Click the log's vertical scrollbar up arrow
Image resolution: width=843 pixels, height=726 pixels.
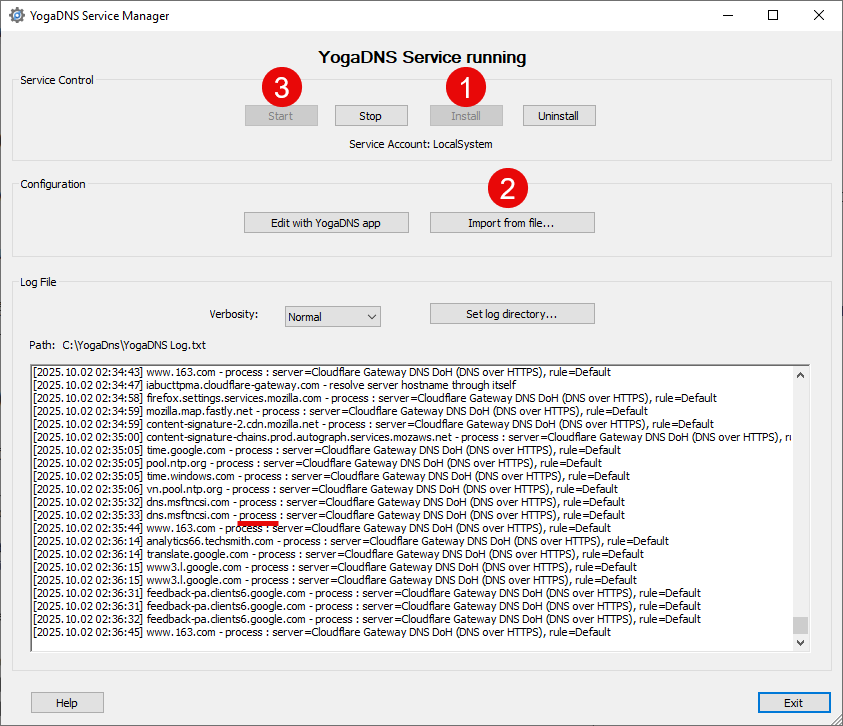(800, 375)
